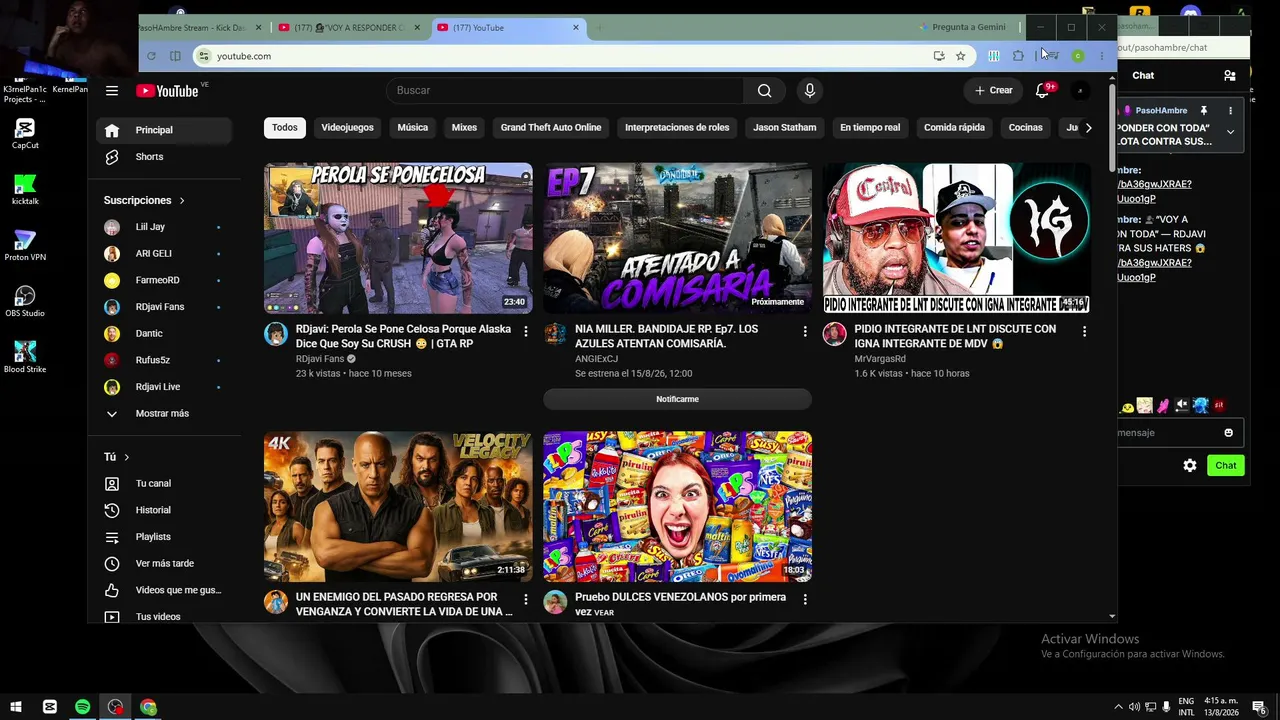Screen dimensions: 1280x720
Task: Open the MrVargasRd channel link
Action: pyautogui.click(x=880, y=359)
